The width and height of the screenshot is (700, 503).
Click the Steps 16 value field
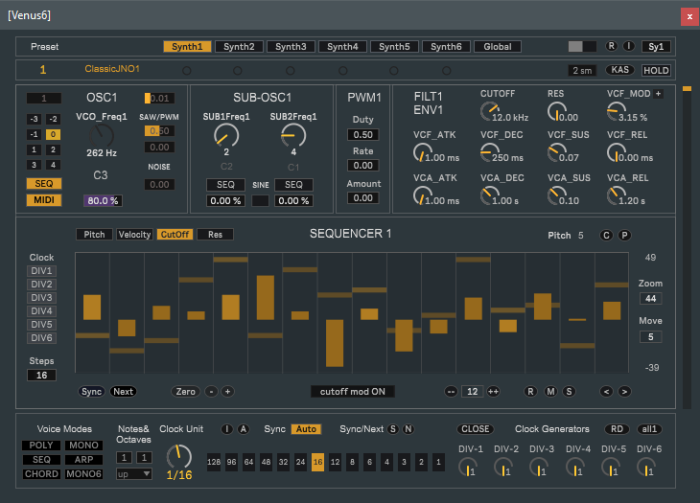42,375
